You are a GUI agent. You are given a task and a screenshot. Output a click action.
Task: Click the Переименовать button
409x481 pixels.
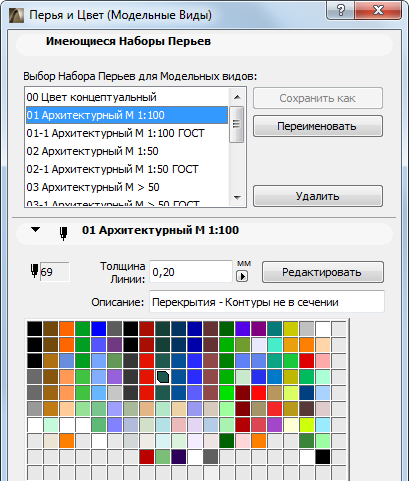coord(318,126)
